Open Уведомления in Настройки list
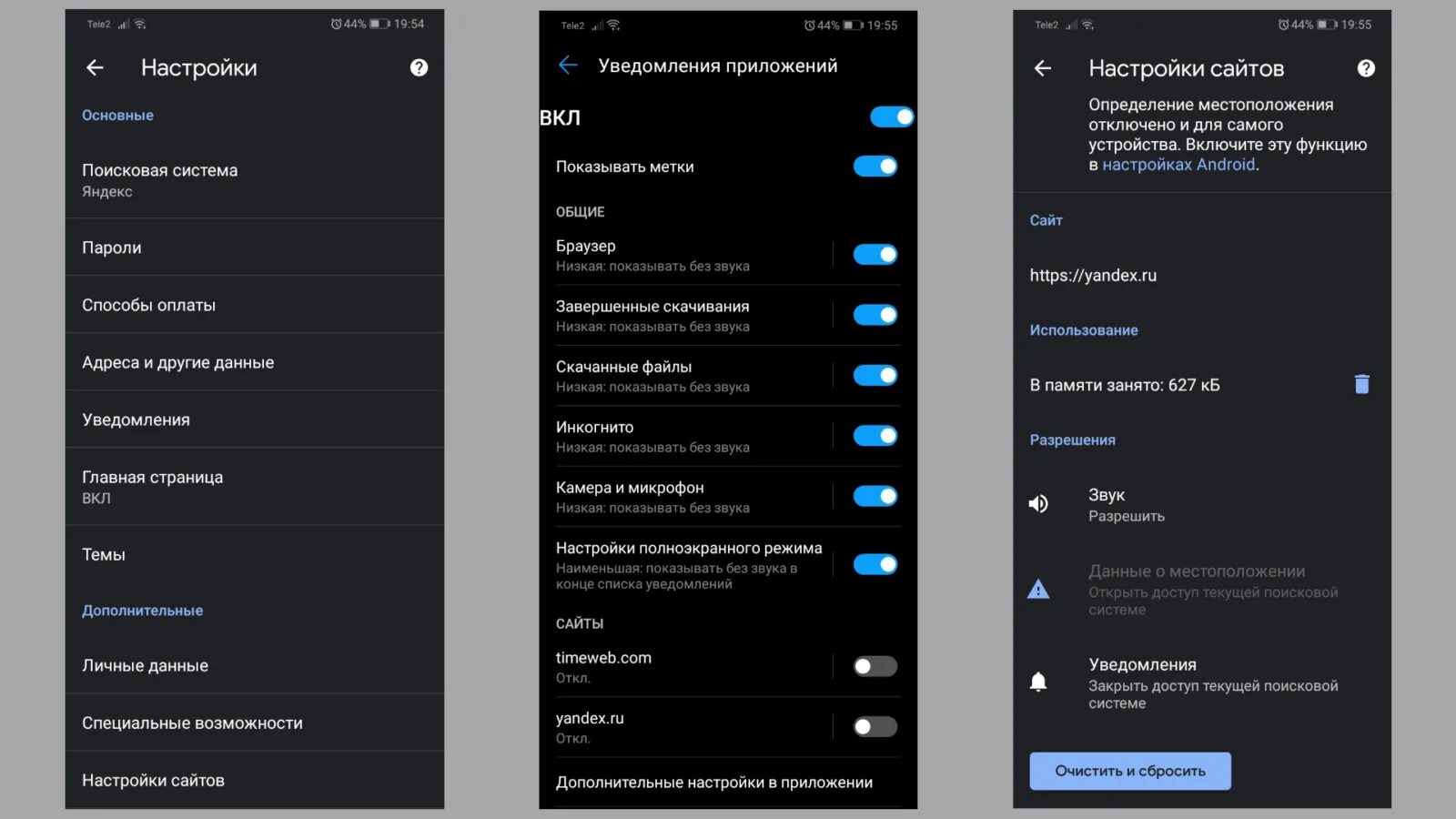 click(x=255, y=420)
